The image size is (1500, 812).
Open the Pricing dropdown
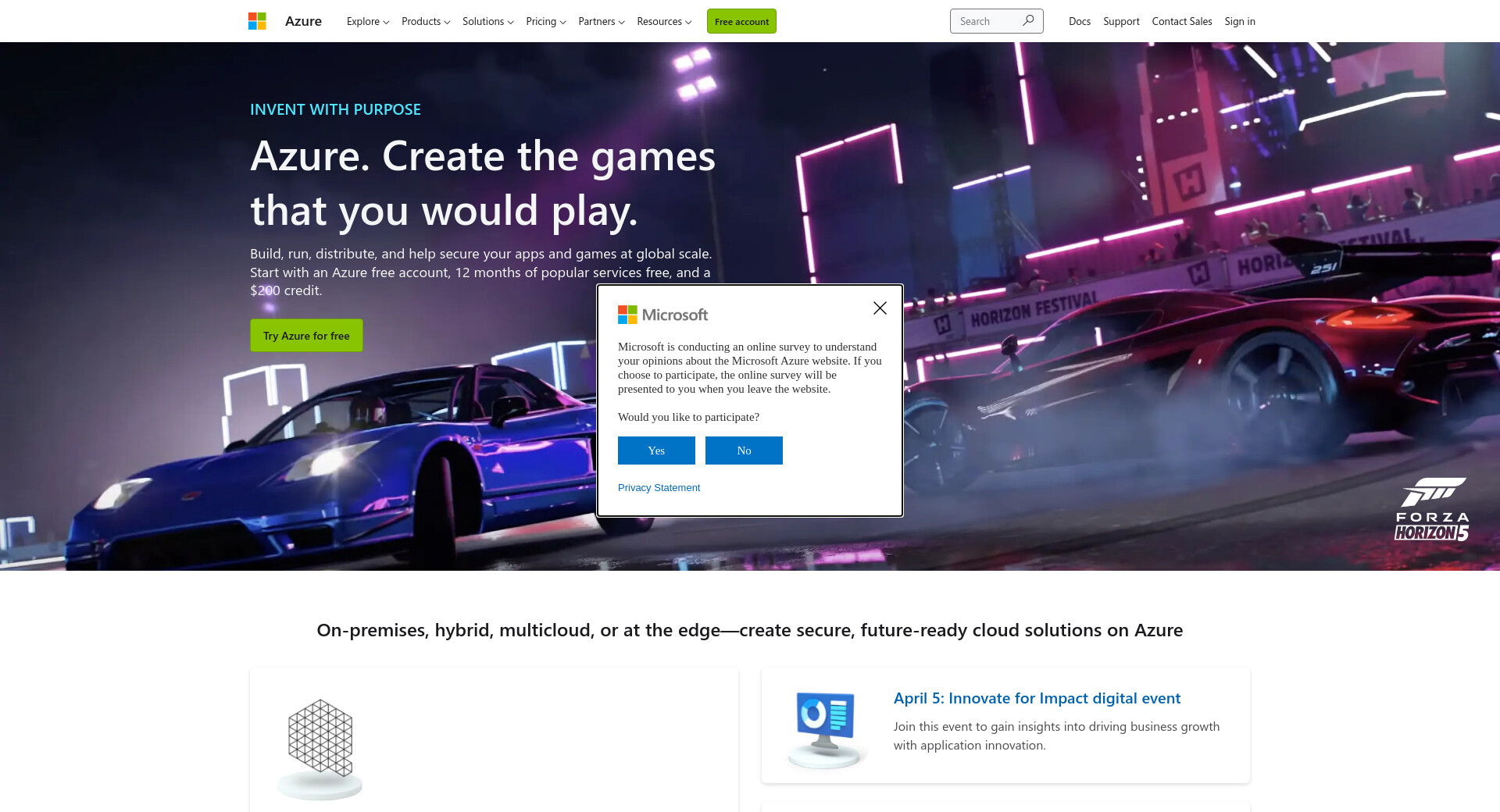point(545,22)
